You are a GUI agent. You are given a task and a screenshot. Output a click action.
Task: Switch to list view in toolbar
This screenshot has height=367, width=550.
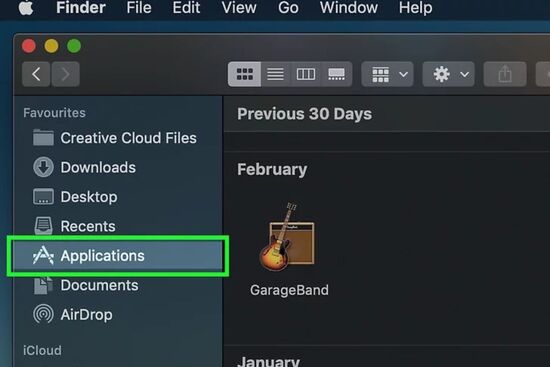click(x=275, y=74)
